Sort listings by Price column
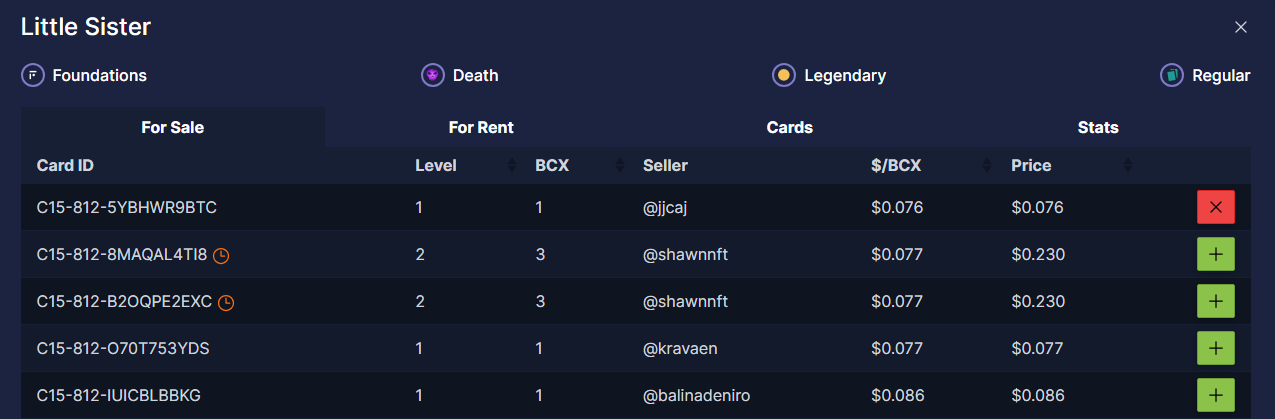This screenshot has height=419, width=1275. (1128, 165)
